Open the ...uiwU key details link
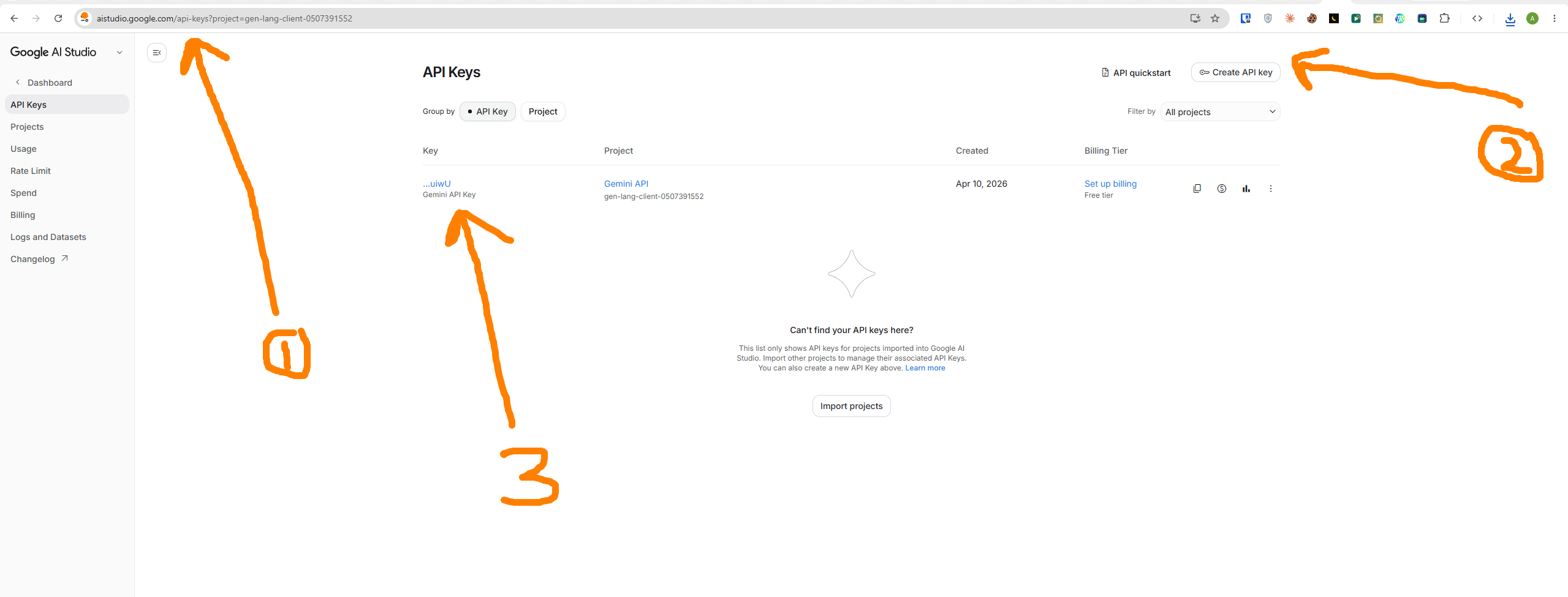This screenshot has height=597, width=1568. (x=437, y=184)
